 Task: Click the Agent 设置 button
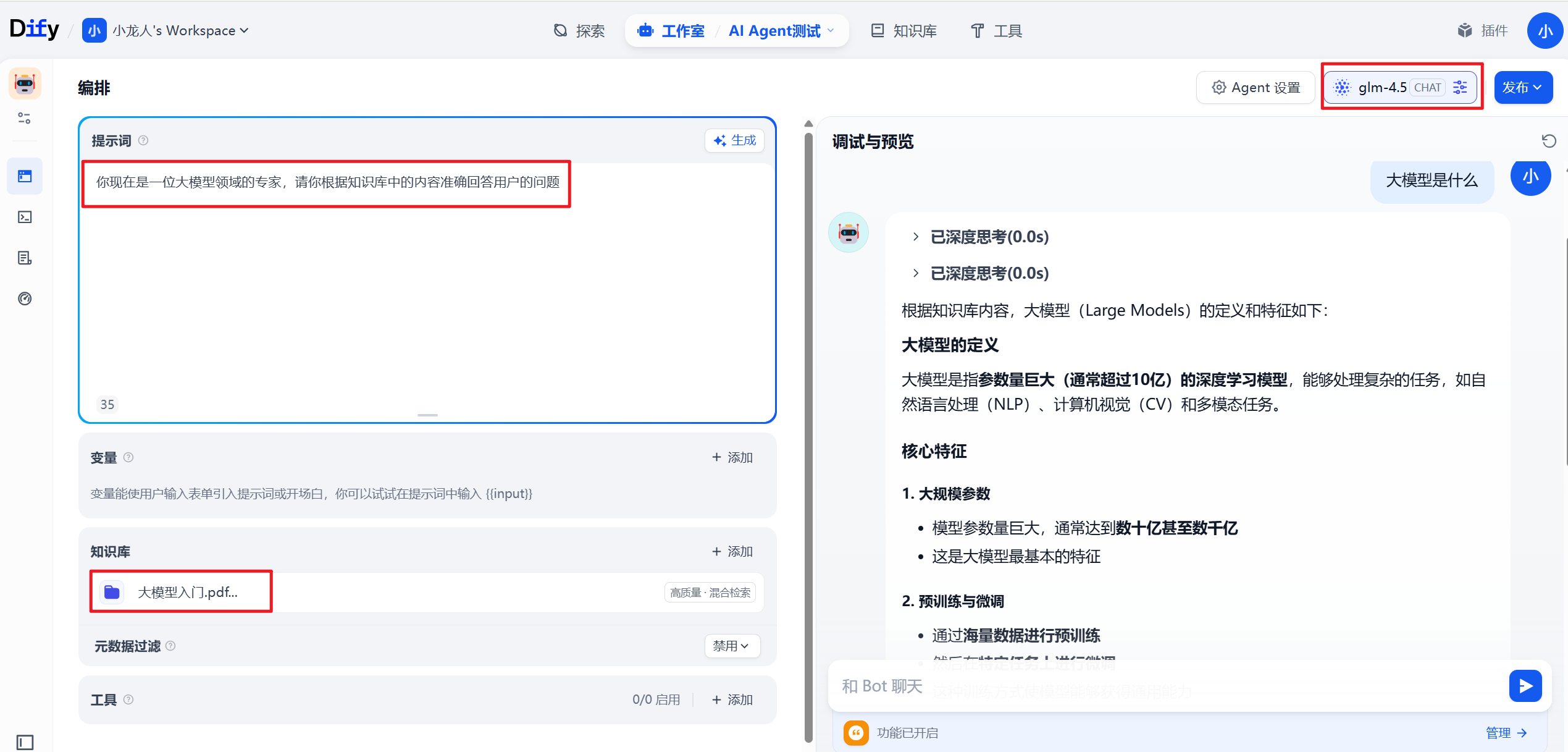click(x=1256, y=87)
